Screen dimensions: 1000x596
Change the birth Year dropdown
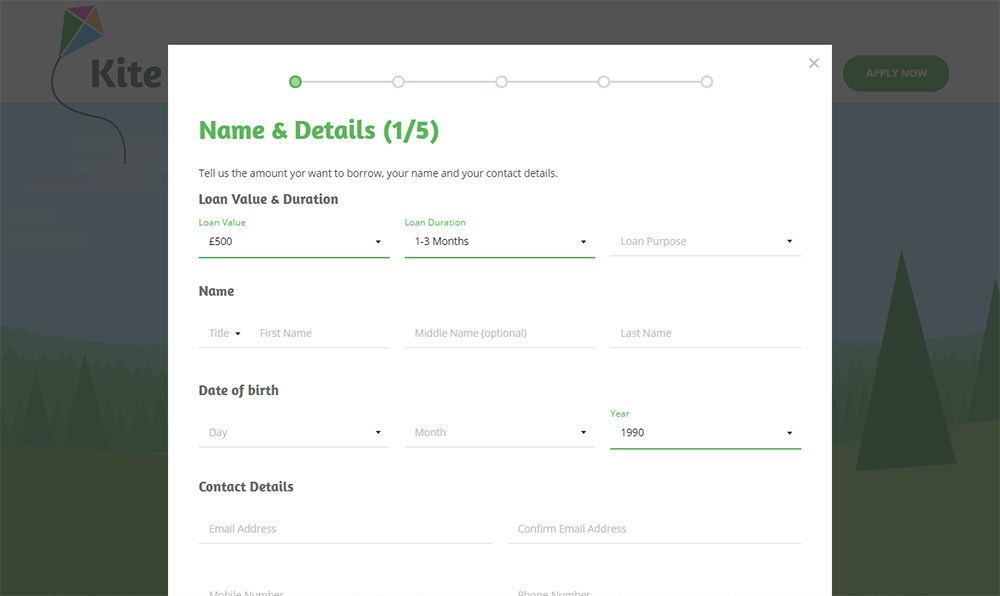(x=705, y=433)
